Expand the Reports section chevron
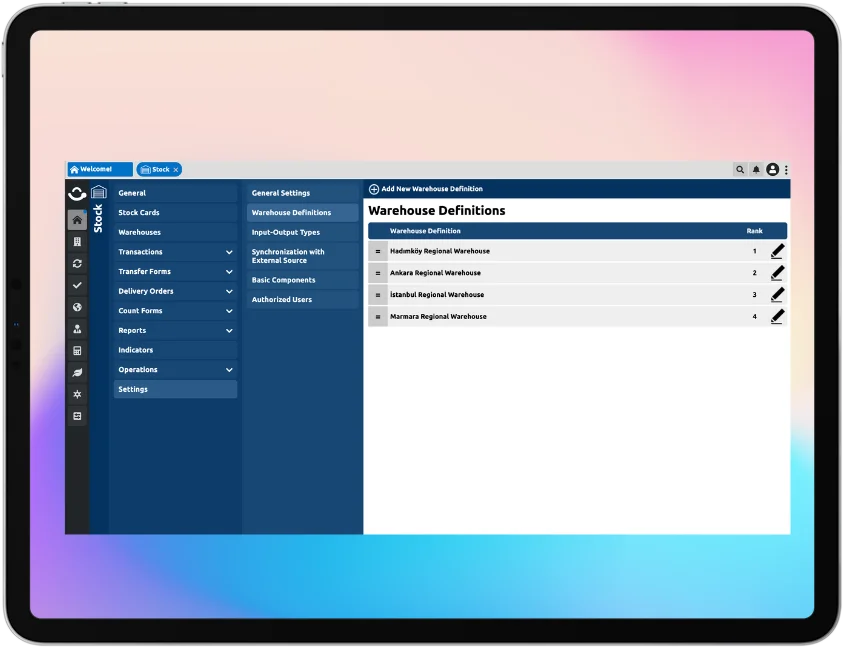 click(x=229, y=331)
